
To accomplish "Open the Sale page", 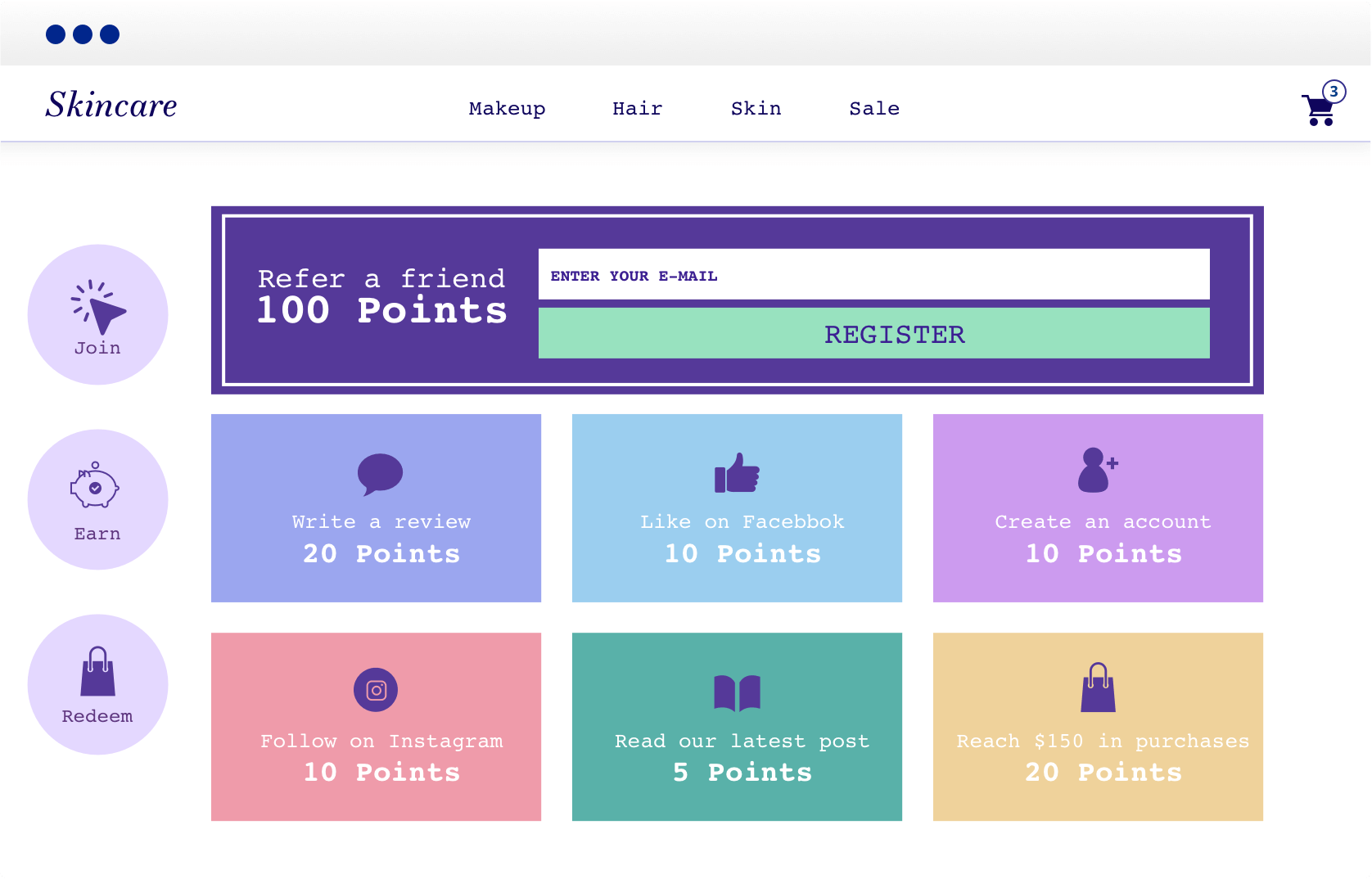I will click(873, 108).
